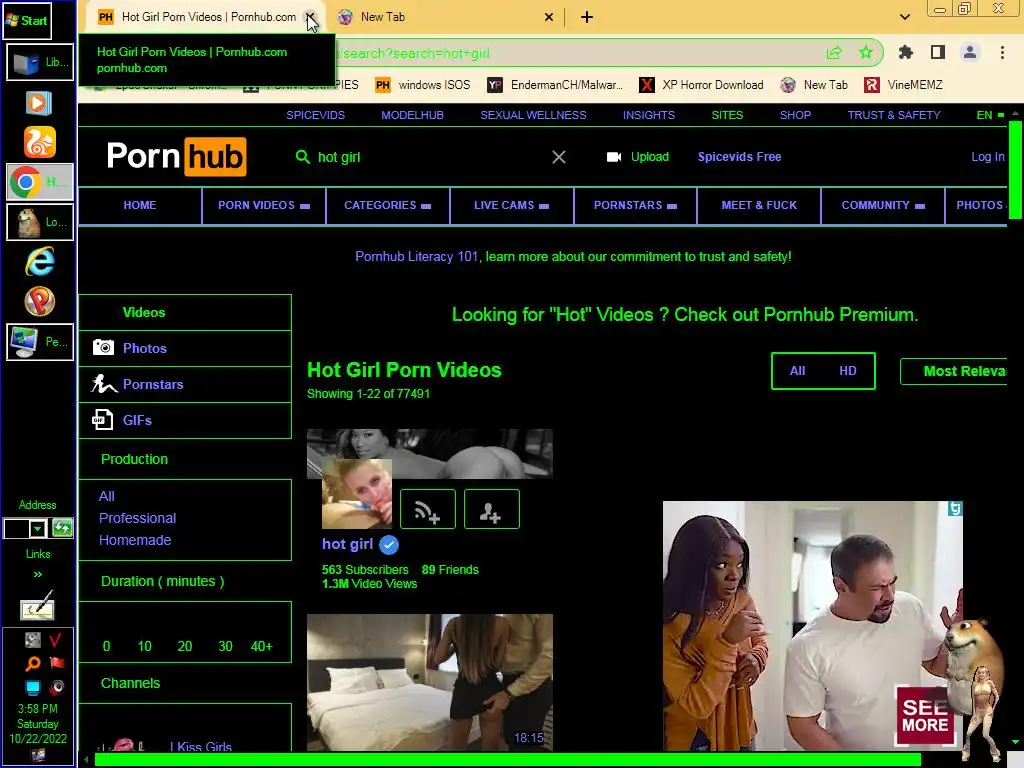The image size is (1024, 768).
Task: Expand the EN language dropdown
Action: (x=990, y=115)
